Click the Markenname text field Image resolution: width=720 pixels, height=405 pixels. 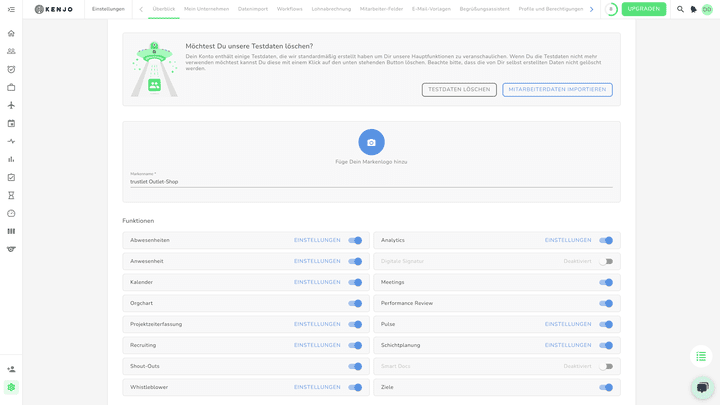[371, 182]
